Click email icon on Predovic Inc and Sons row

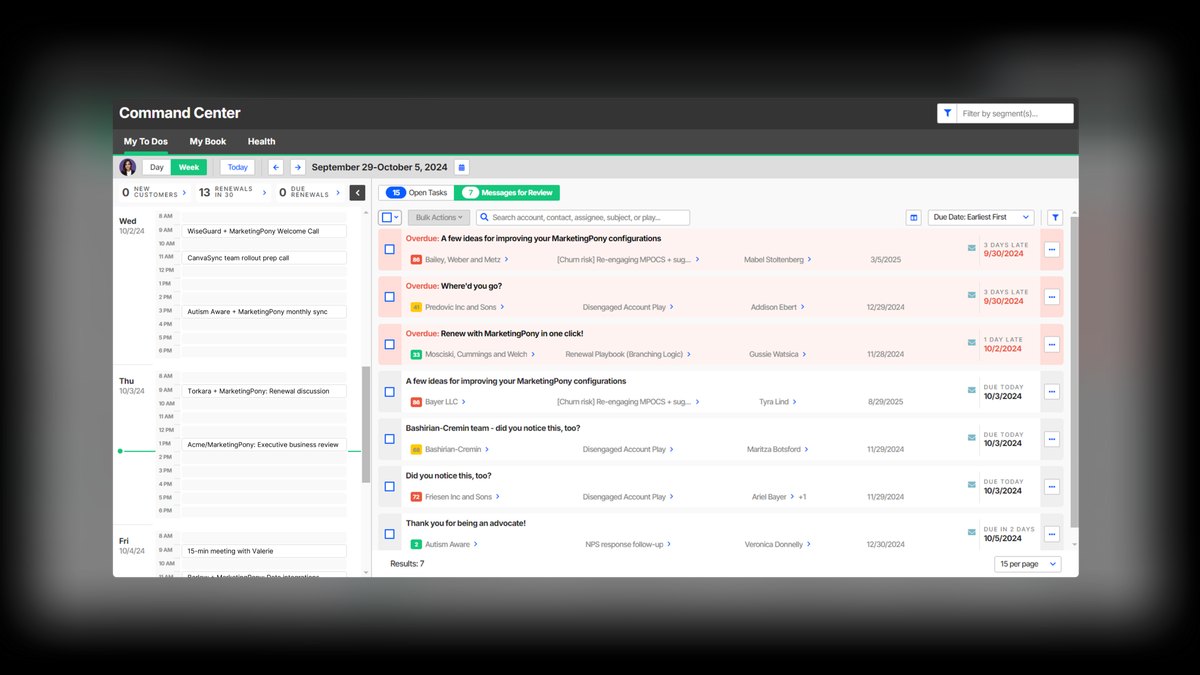click(972, 295)
